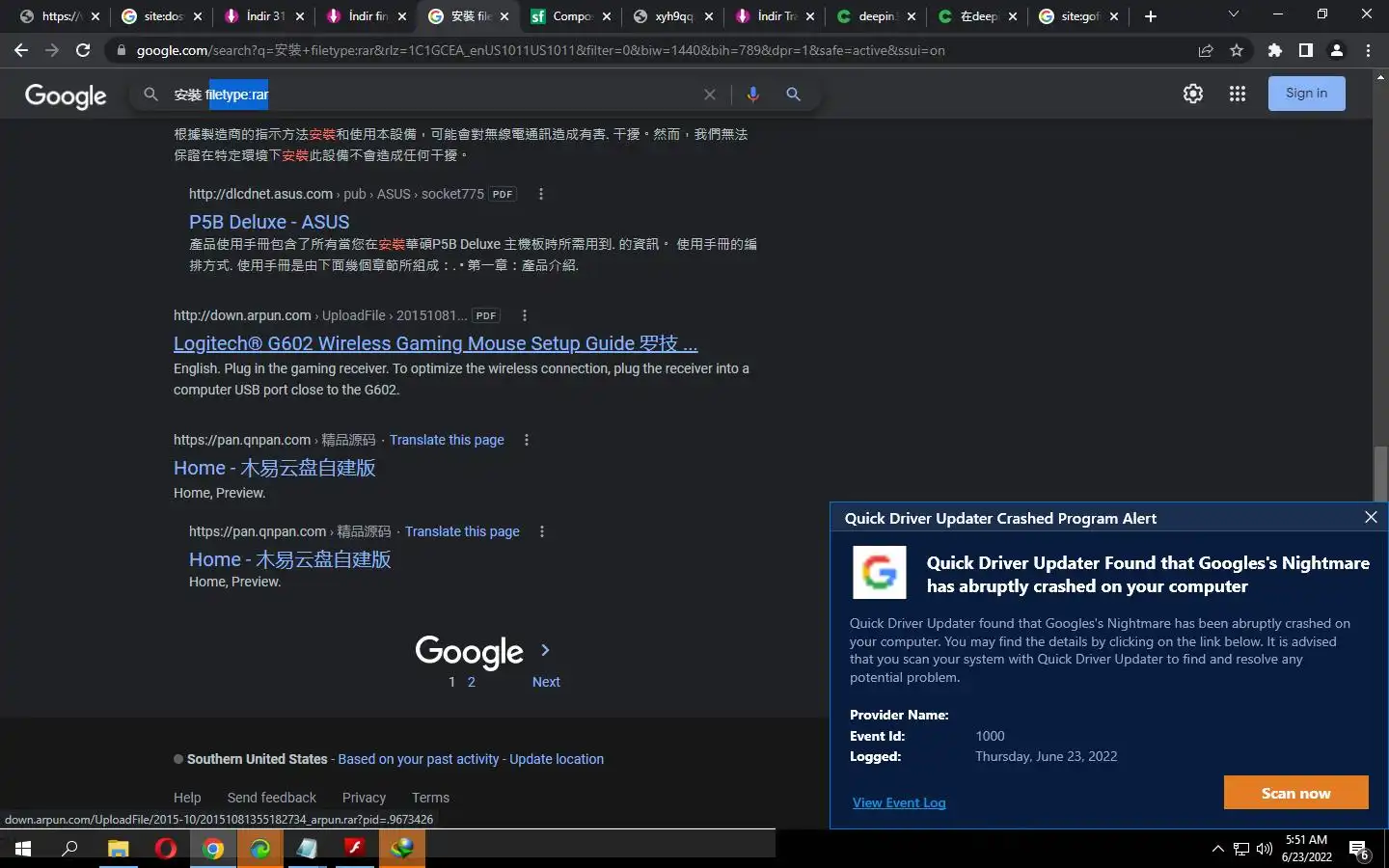1389x868 pixels.
Task: Switch to the deepin tab
Action: (877, 16)
